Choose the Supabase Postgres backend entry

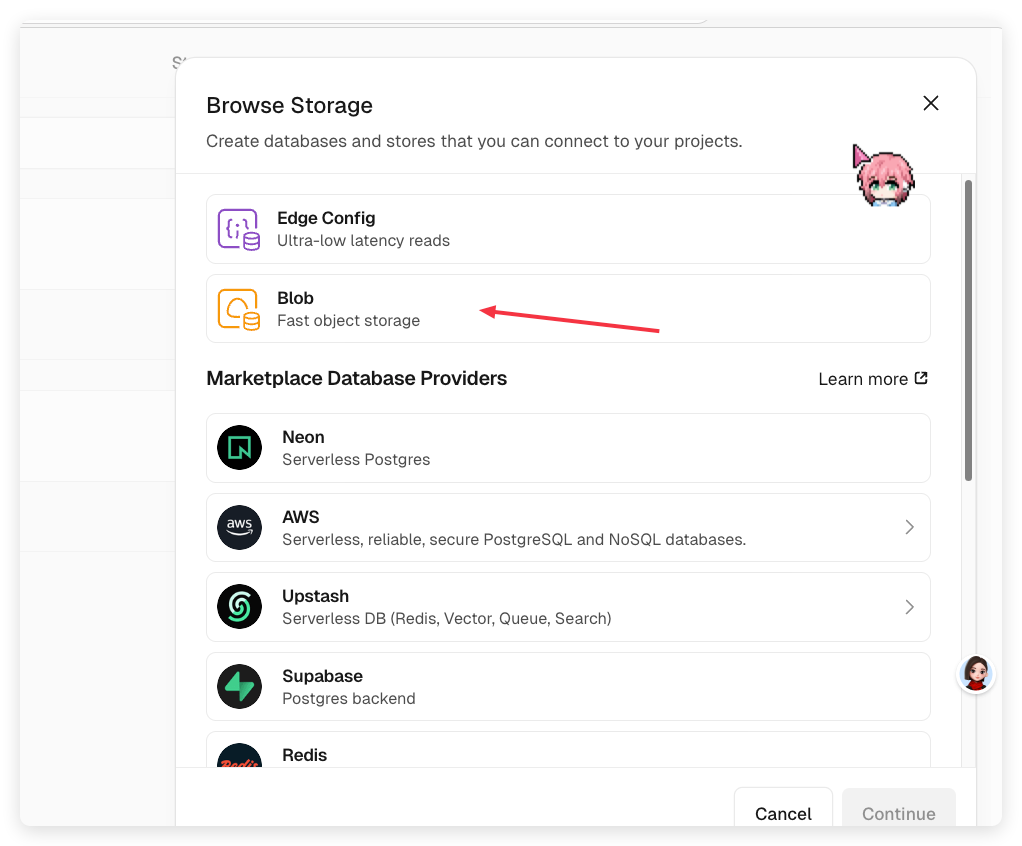[x=568, y=686]
